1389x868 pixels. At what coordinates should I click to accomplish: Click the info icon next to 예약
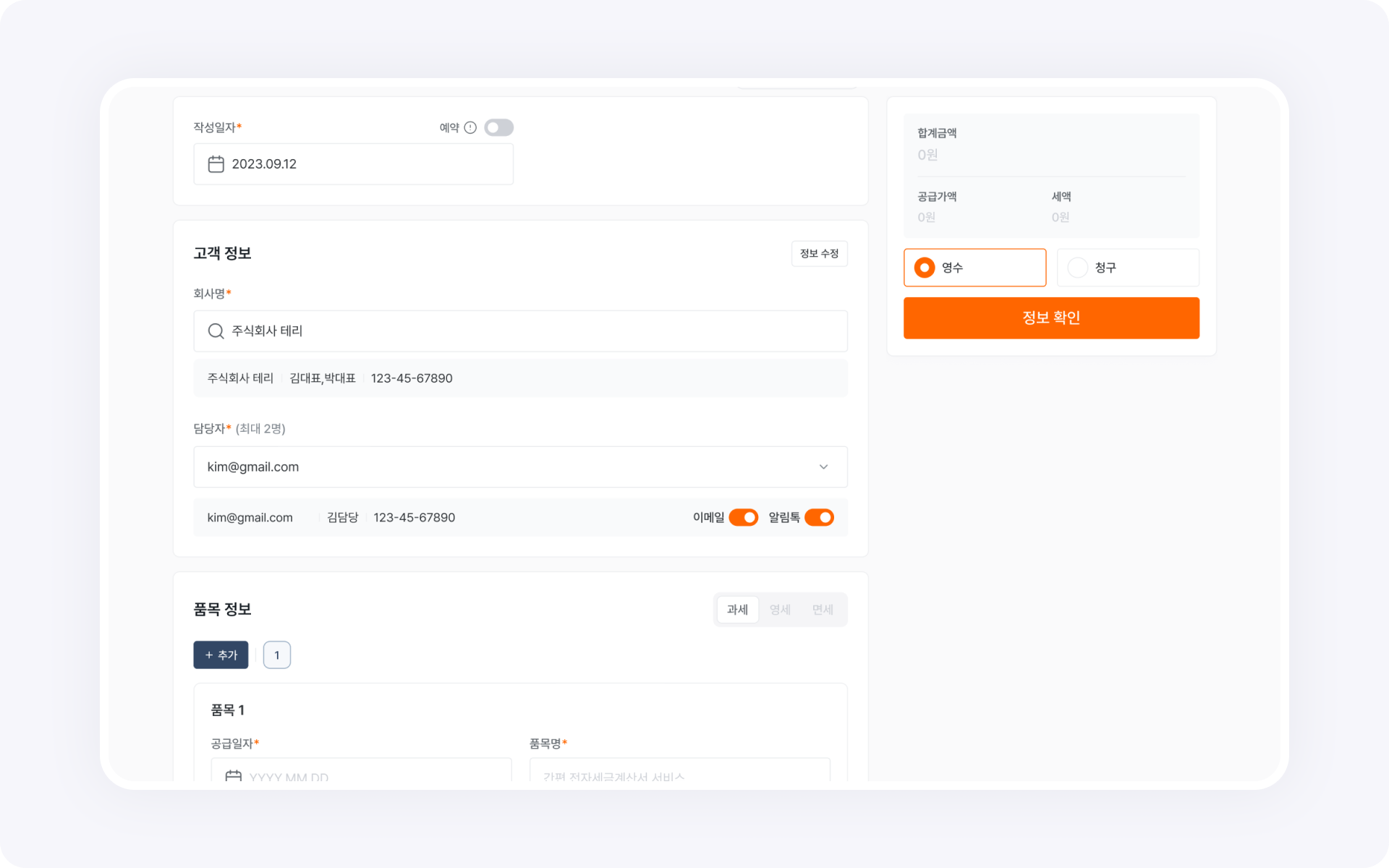[470, 127]
